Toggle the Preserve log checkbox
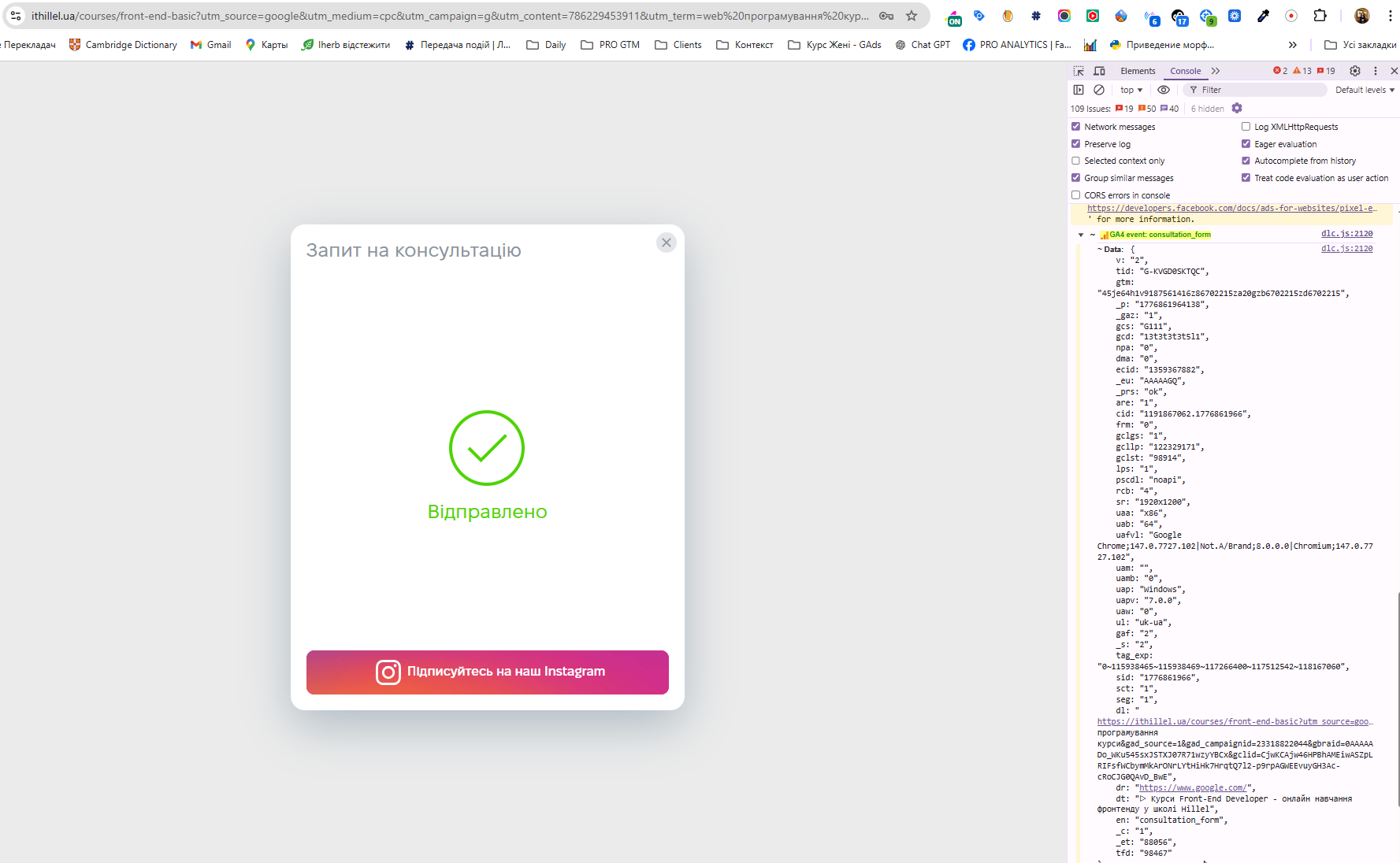Viewport: 1400px width, 863px height. 1075,144
